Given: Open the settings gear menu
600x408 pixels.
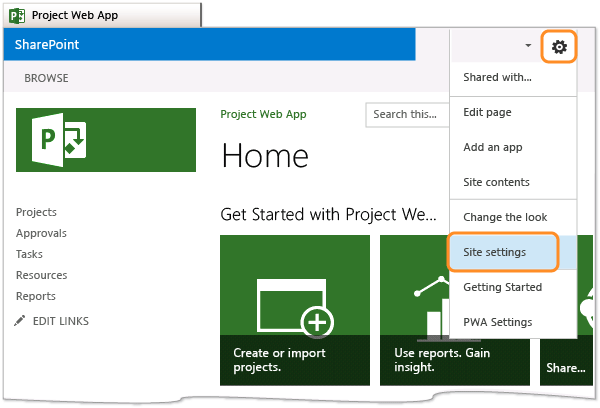Looking at the screenshot, I should pyautogui.click(x=559, y=47).
